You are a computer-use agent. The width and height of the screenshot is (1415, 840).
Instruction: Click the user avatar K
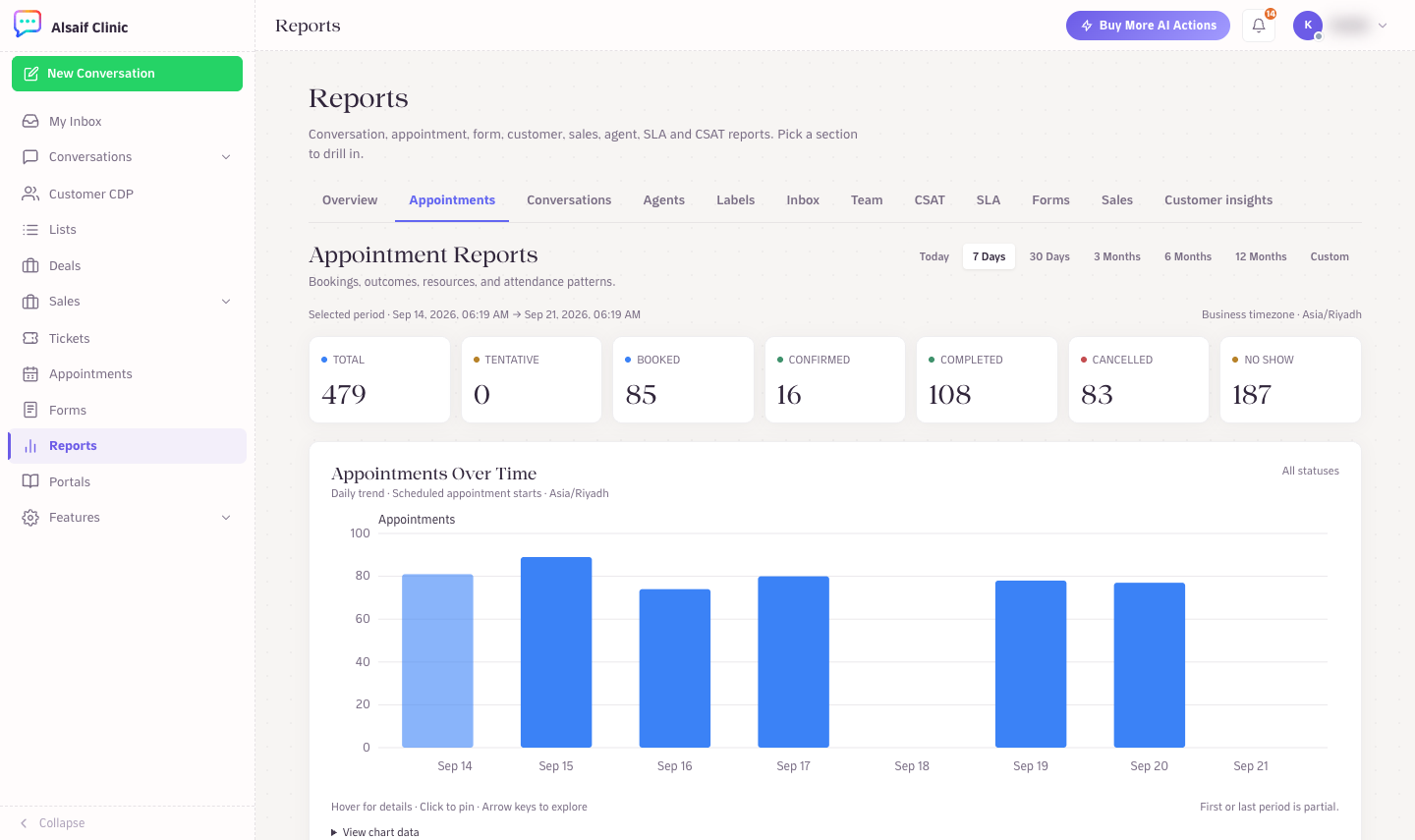pyautogui.click(x=1308, y=26)
